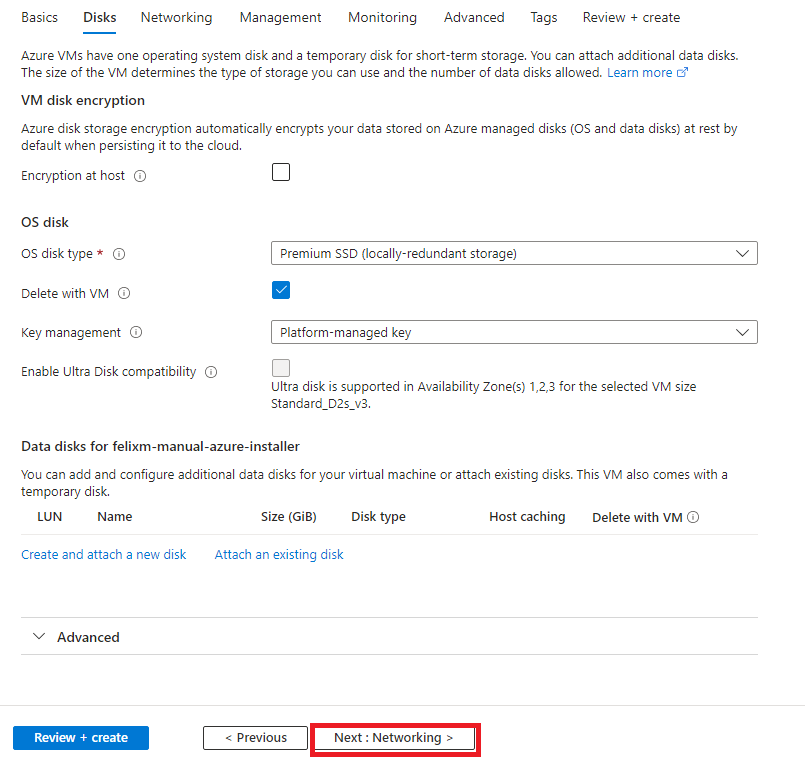Click external link icon after Learn more
Image resolution: width=805 pixels, height=763 pixels.
682,72
